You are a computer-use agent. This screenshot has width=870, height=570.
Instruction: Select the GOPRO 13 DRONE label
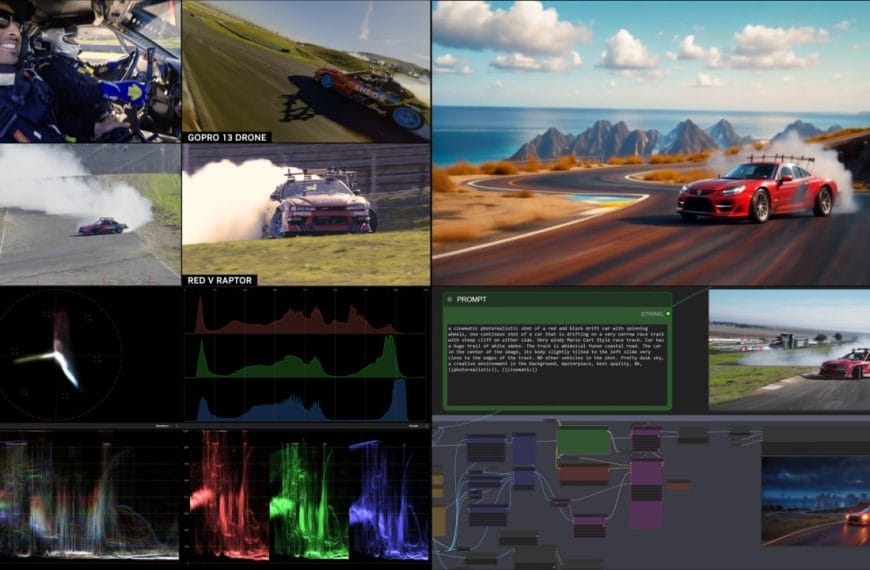click(x=226, y=137)
